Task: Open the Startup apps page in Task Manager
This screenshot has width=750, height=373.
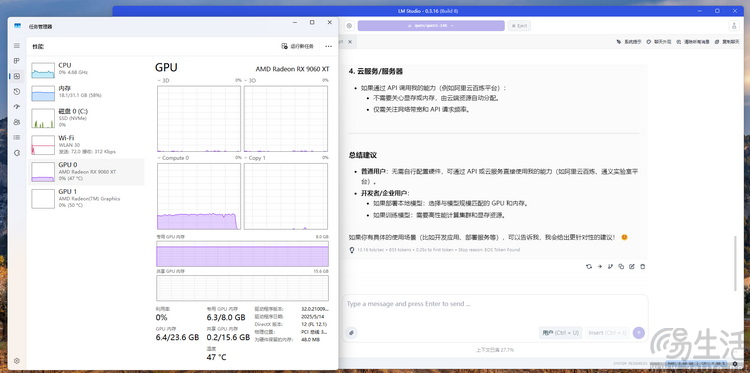Action: coord(17,107)
